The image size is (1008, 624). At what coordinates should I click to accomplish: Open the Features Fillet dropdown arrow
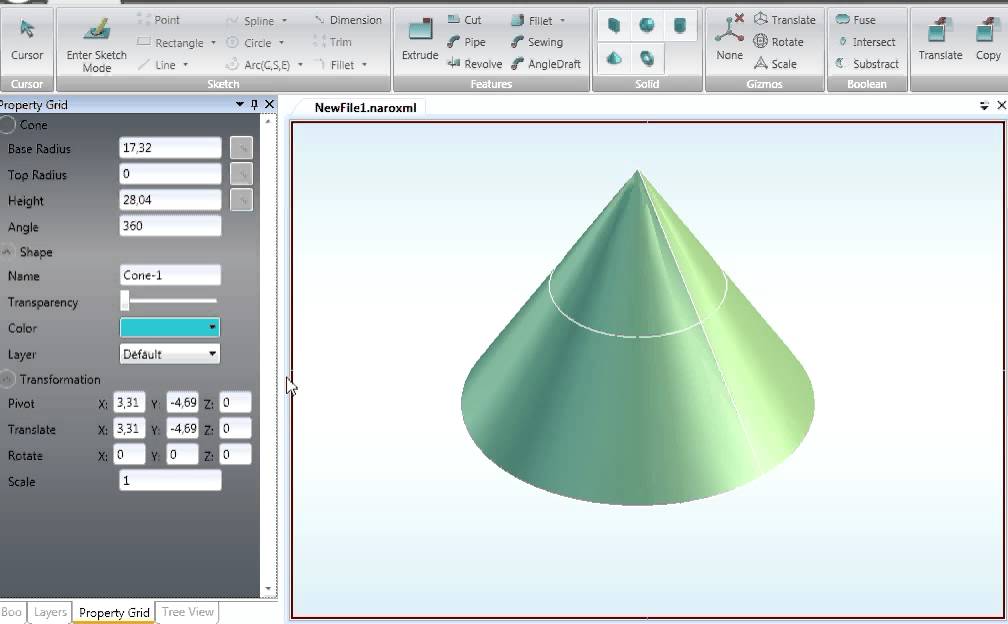pyautogui.click(x=562, y=21)
